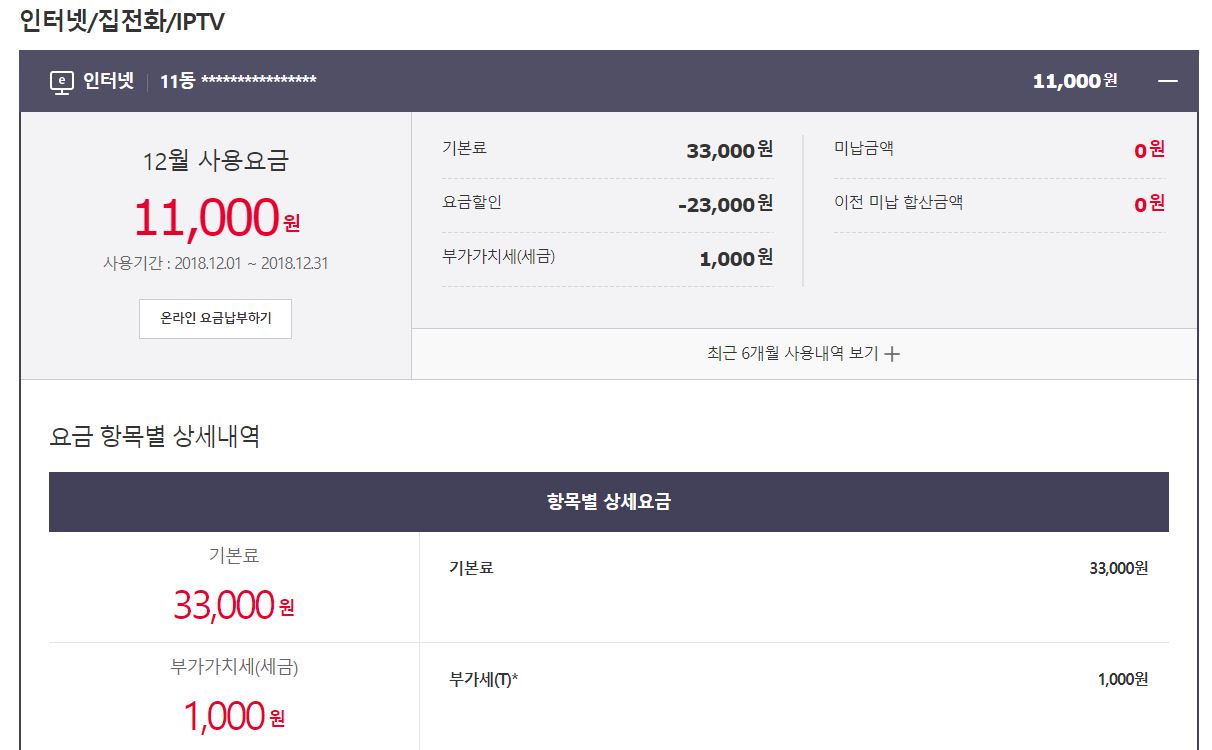Click the 요금할인 -23,000원 amount

[x=725, y=204]
